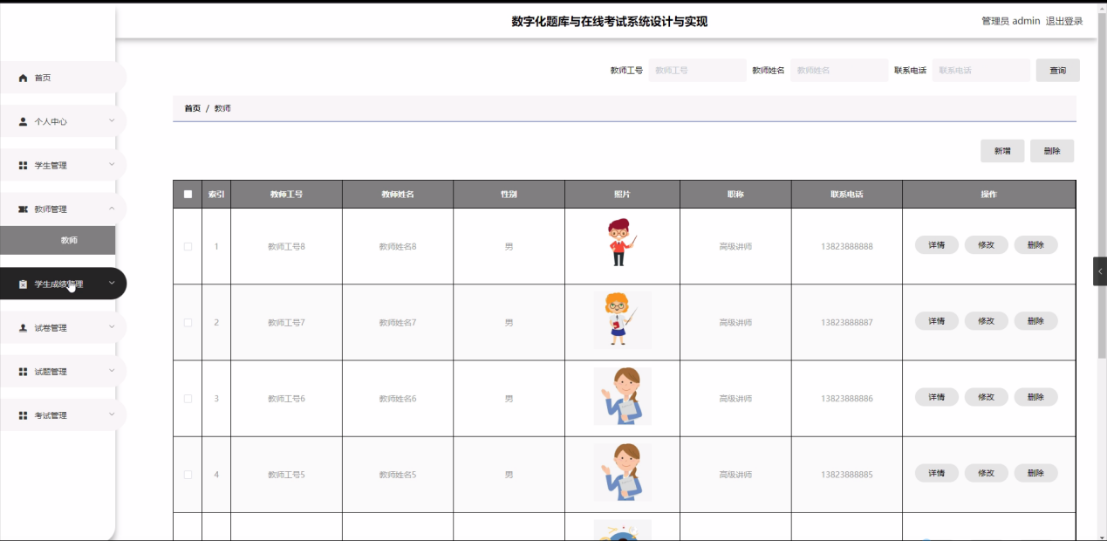This screenshot has height=542, width=1108.
Task: Select the 教师 submenu item
Action: (x=58, y=240)
